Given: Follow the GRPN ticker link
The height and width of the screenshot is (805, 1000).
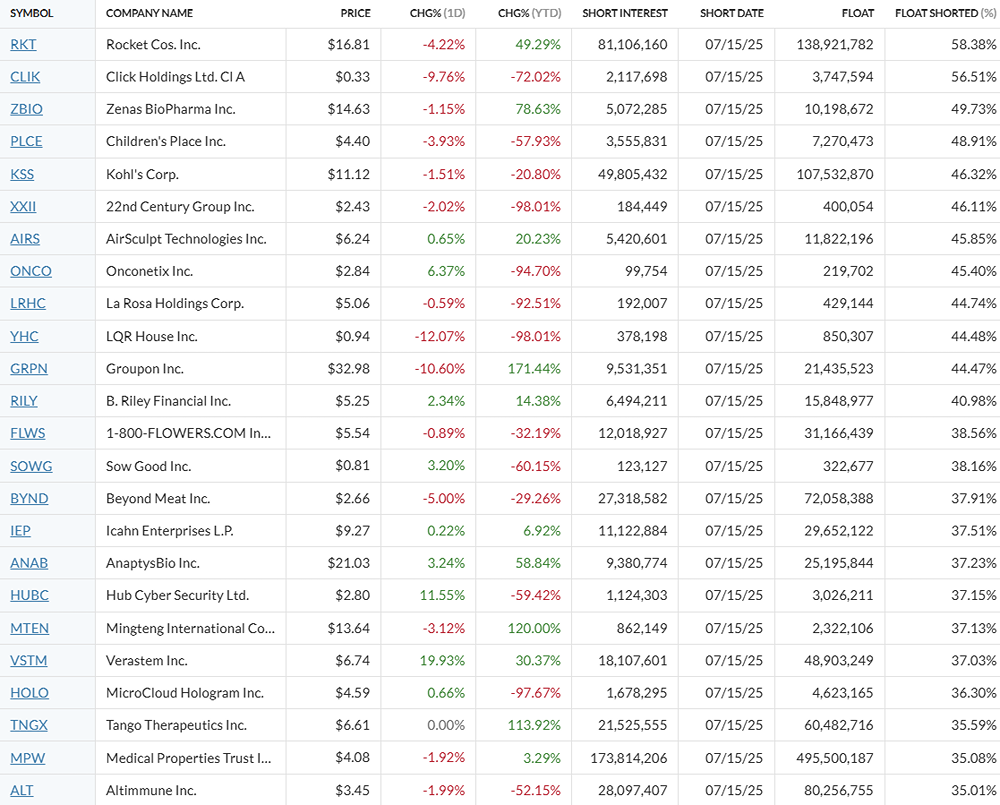Looking at the screenshot, I should tap(29, 368).
